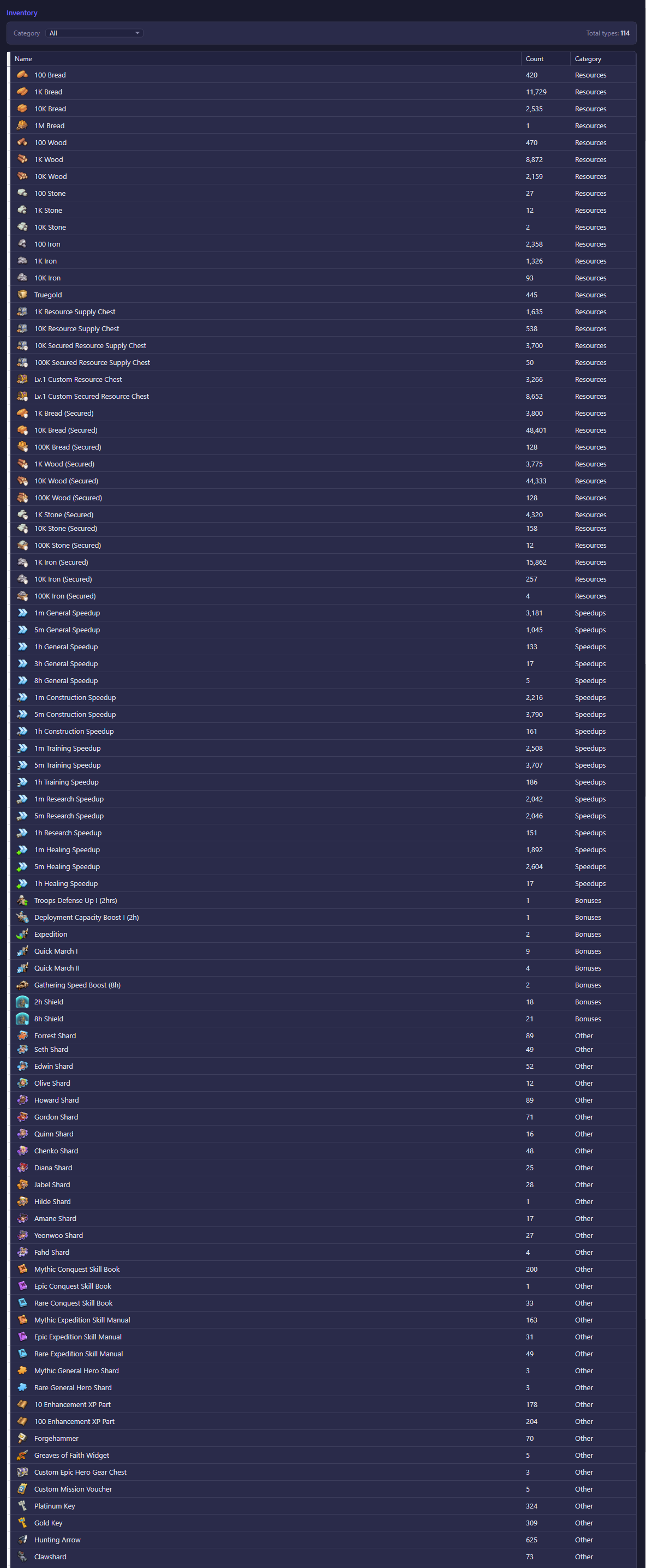Click the 10K Iron icon
The image size is (646, 1568).
pyautogui.click(x=22, y=278)
